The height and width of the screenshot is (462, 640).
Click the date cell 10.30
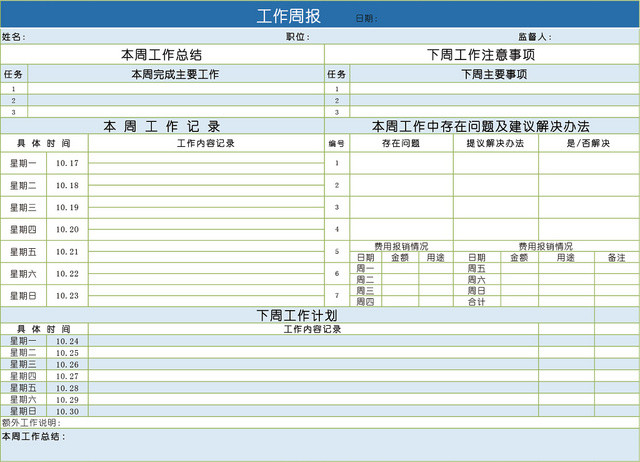pyautogui.click(x=67, y=411)
